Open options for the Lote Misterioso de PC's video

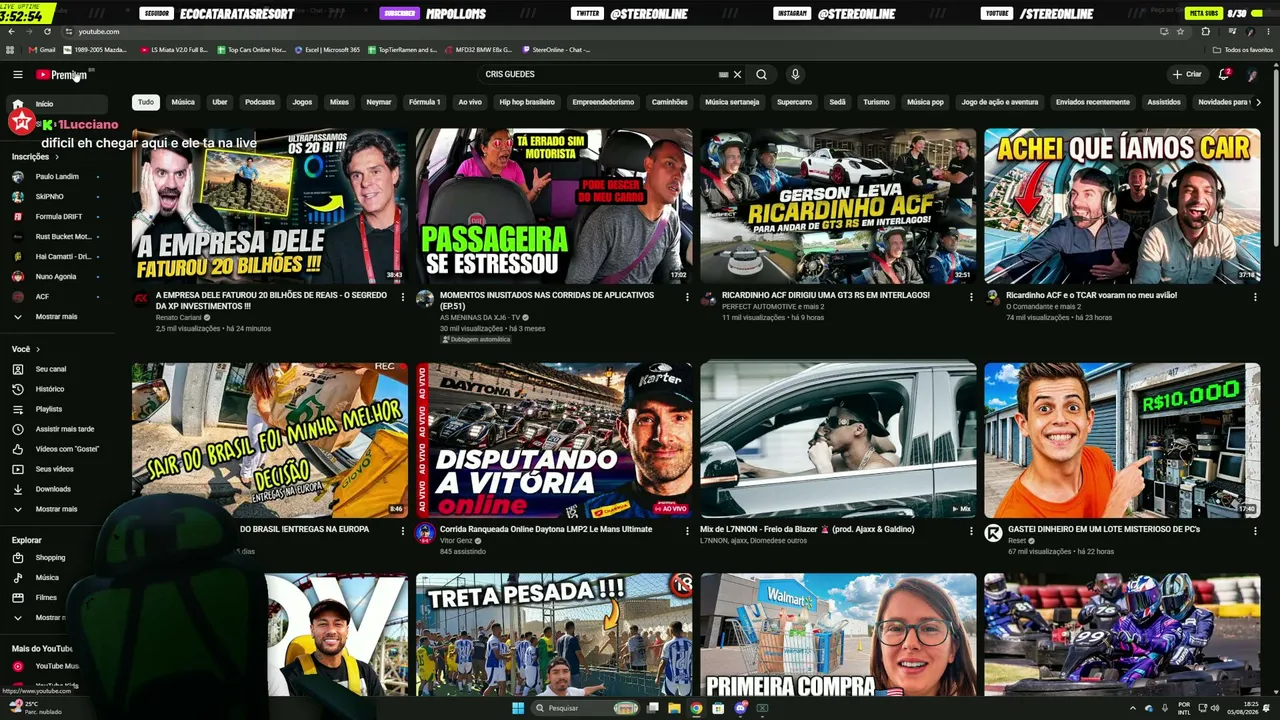click(1255, 531)
